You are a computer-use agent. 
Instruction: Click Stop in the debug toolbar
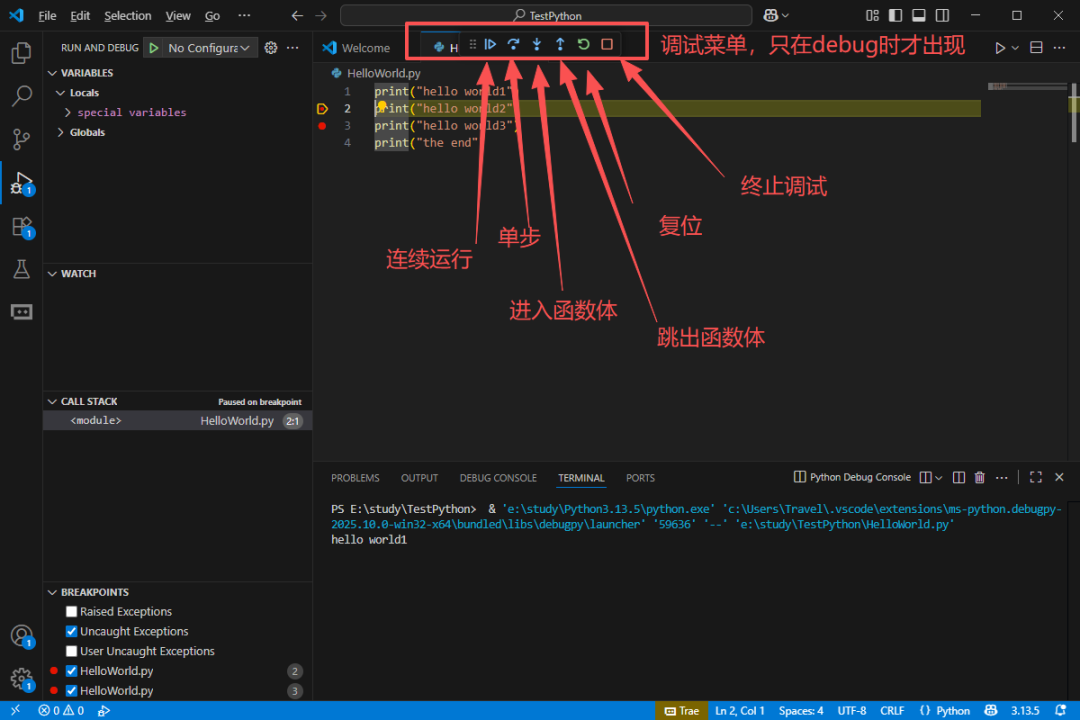(x=607, y=44)
